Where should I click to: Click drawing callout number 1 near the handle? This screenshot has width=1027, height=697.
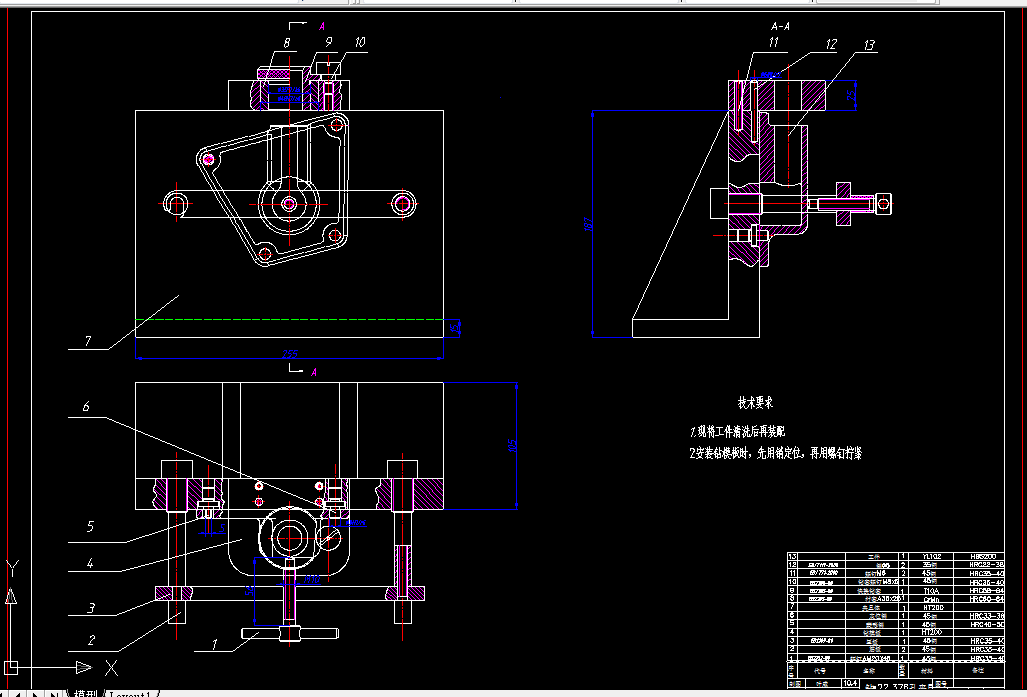214,645
